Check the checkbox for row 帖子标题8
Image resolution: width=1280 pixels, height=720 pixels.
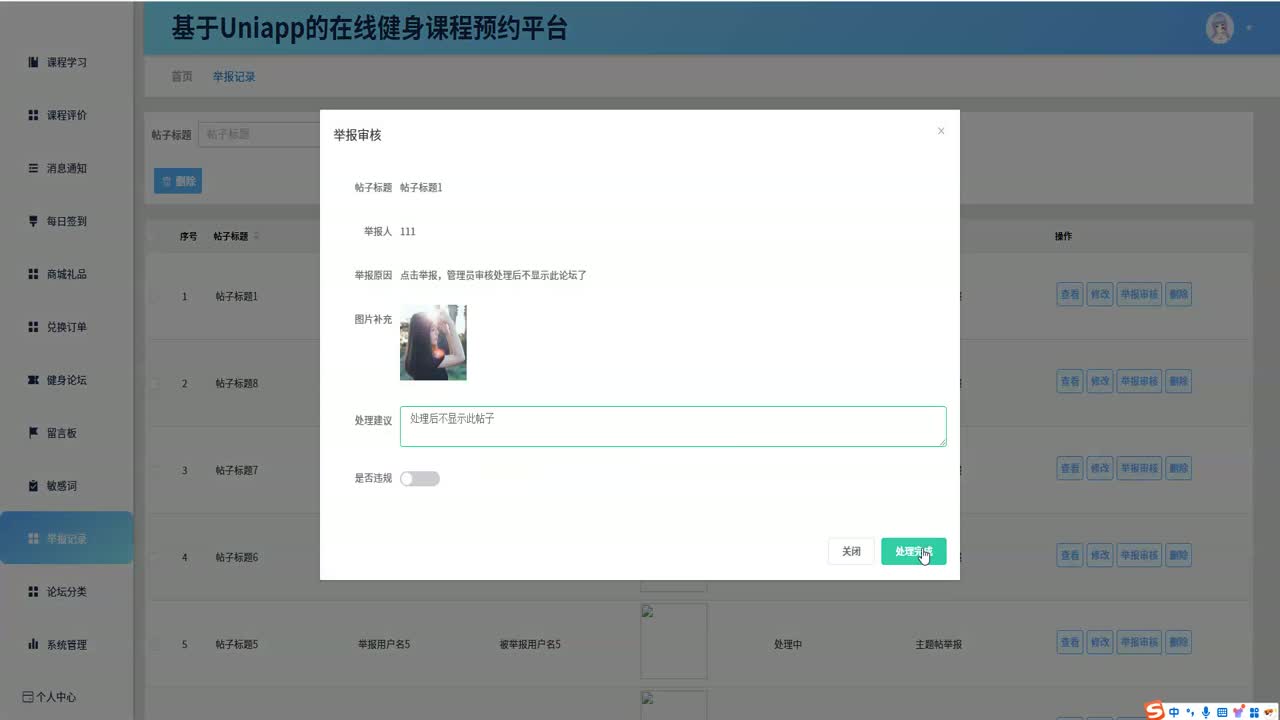click(x=154, y=383)
